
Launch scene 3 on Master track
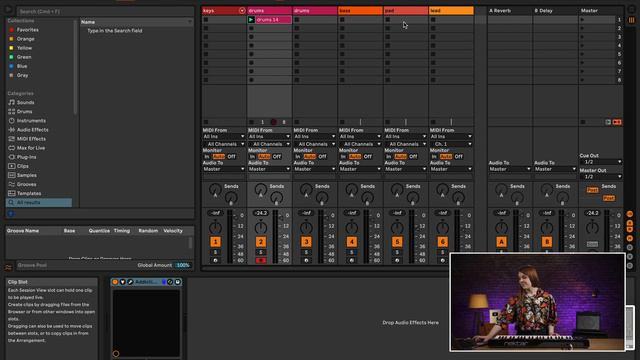point(582,37)
